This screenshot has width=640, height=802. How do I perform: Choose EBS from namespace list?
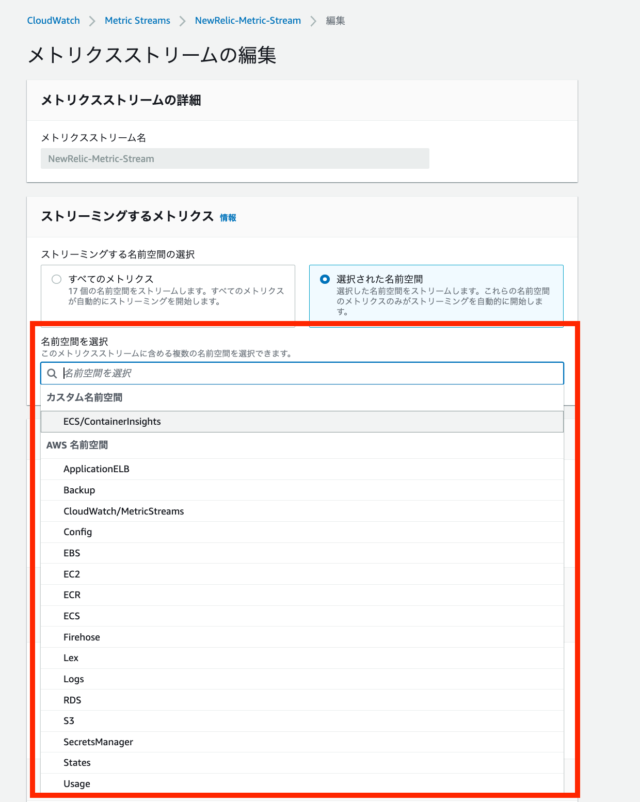point(302,553)
